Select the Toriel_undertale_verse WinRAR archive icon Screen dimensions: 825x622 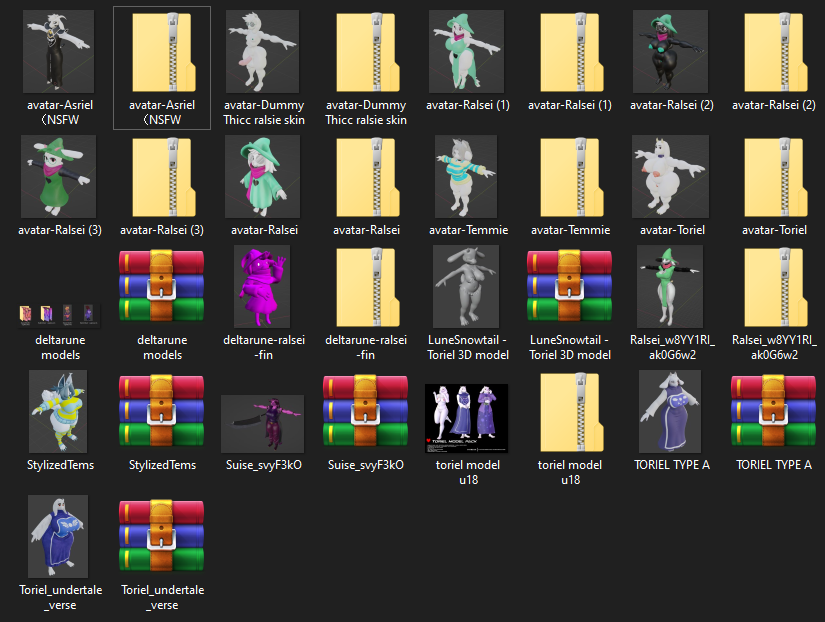162,536
